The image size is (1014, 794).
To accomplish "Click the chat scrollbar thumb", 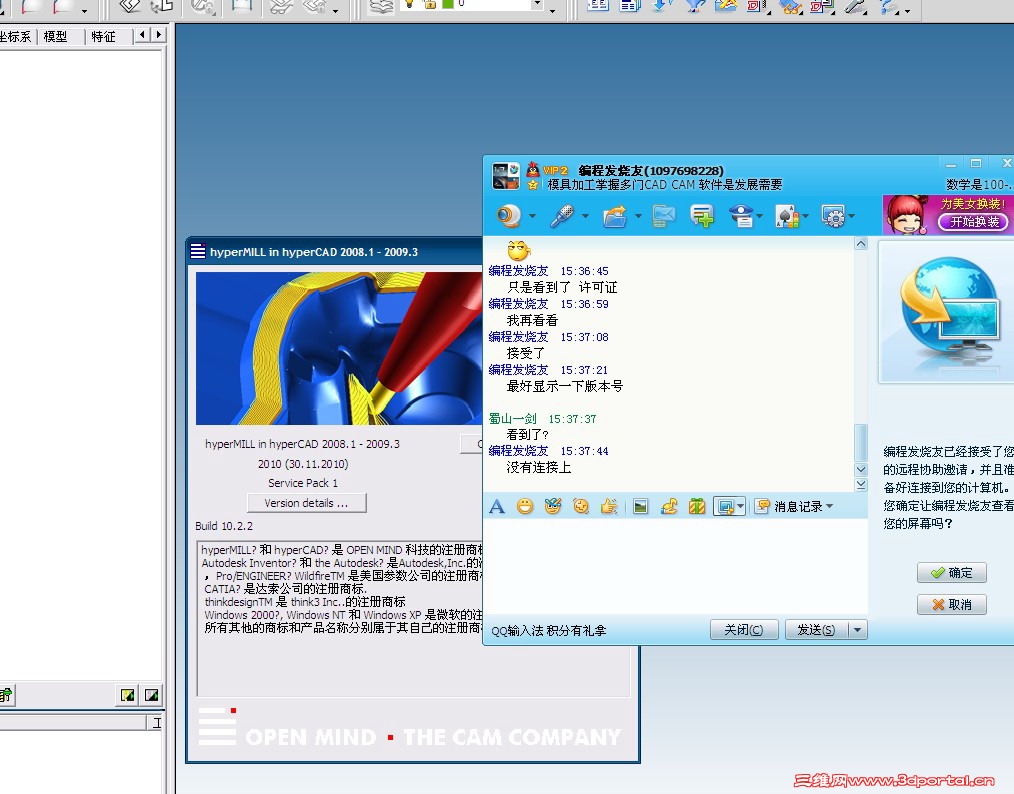I will 861,442.
